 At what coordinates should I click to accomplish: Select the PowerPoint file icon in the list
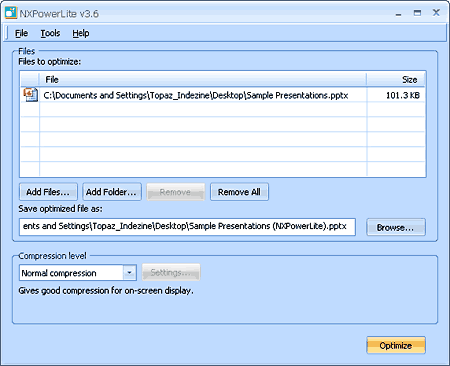[x=30, y=95]
